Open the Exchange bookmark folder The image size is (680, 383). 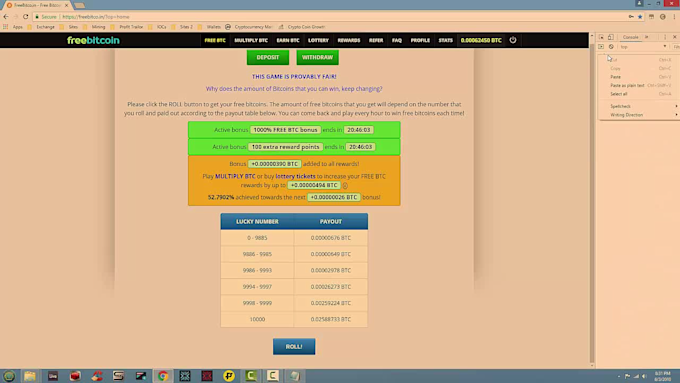click(42, 26)
